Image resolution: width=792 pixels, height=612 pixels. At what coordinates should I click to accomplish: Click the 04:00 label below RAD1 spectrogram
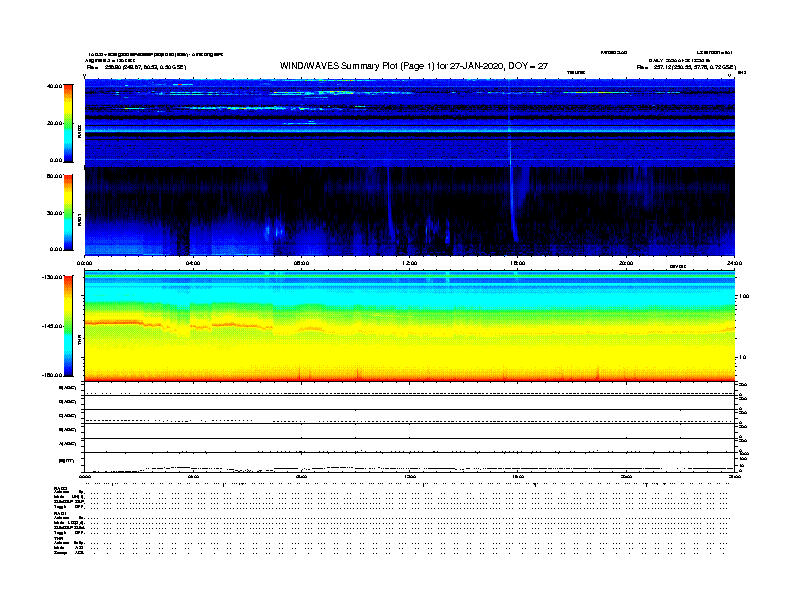coord(193,263)
